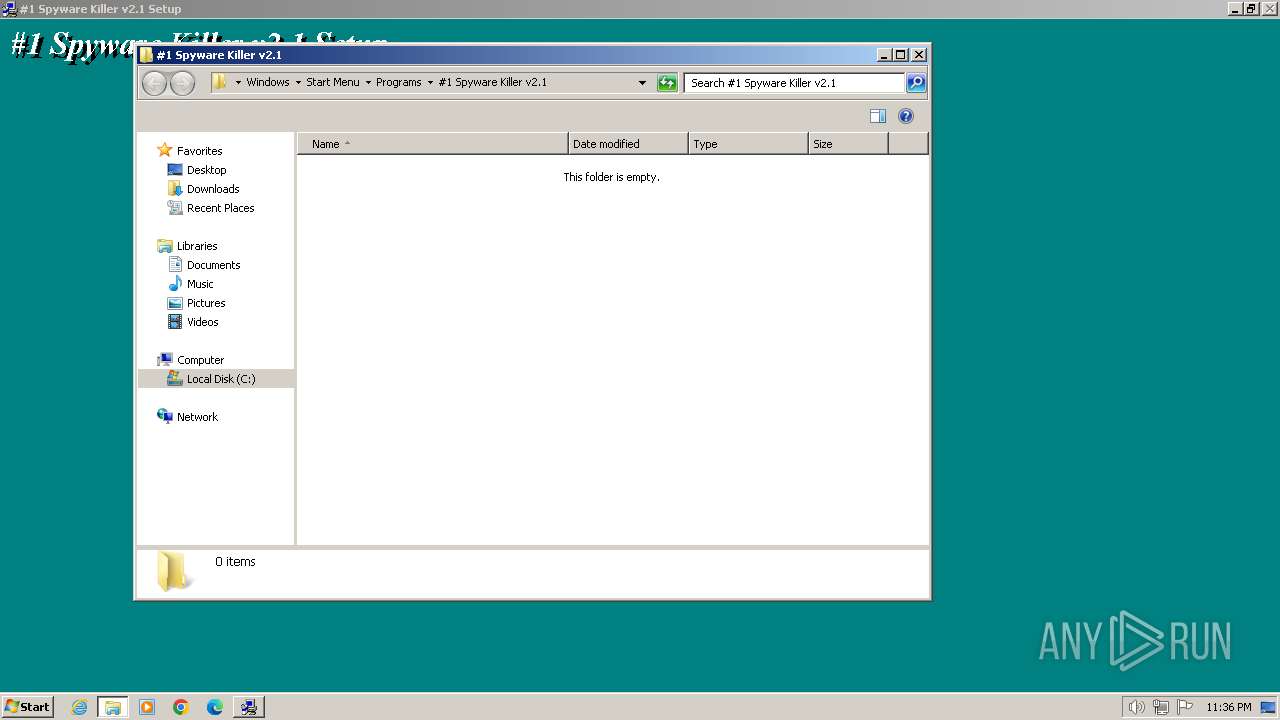The height and width of the screenshot is (720, 1280).
Task: Open the Pictures library
Action: 206,303
